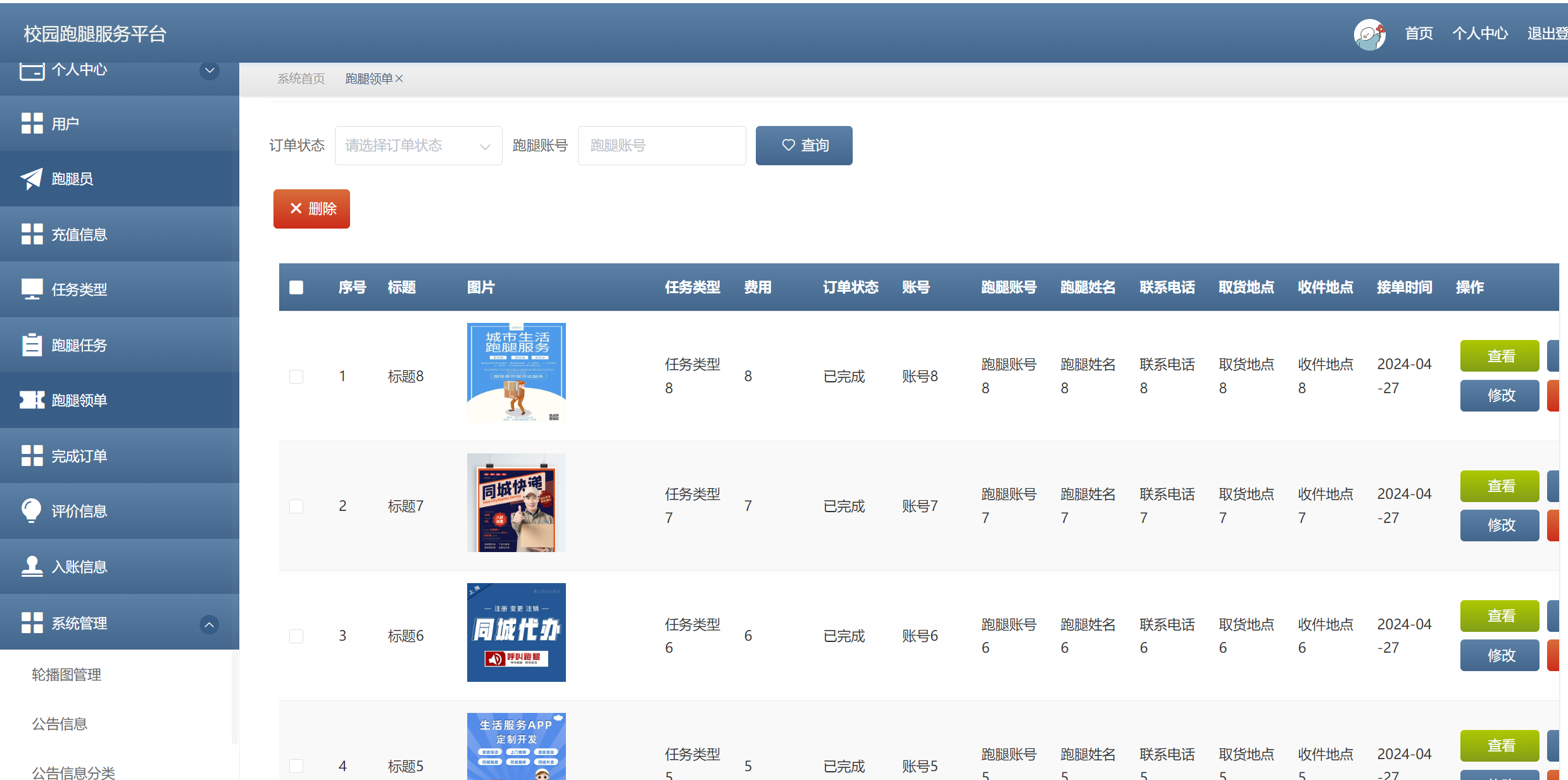The height and width of the screenshot is (780, 1568).
Task: Open the 同城快递 image thumbnail
Action: [517, 503]
